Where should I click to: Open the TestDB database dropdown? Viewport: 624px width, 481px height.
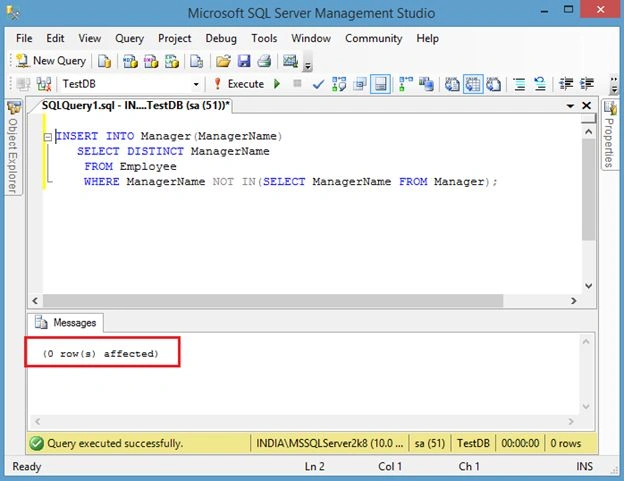coord(196,84)
